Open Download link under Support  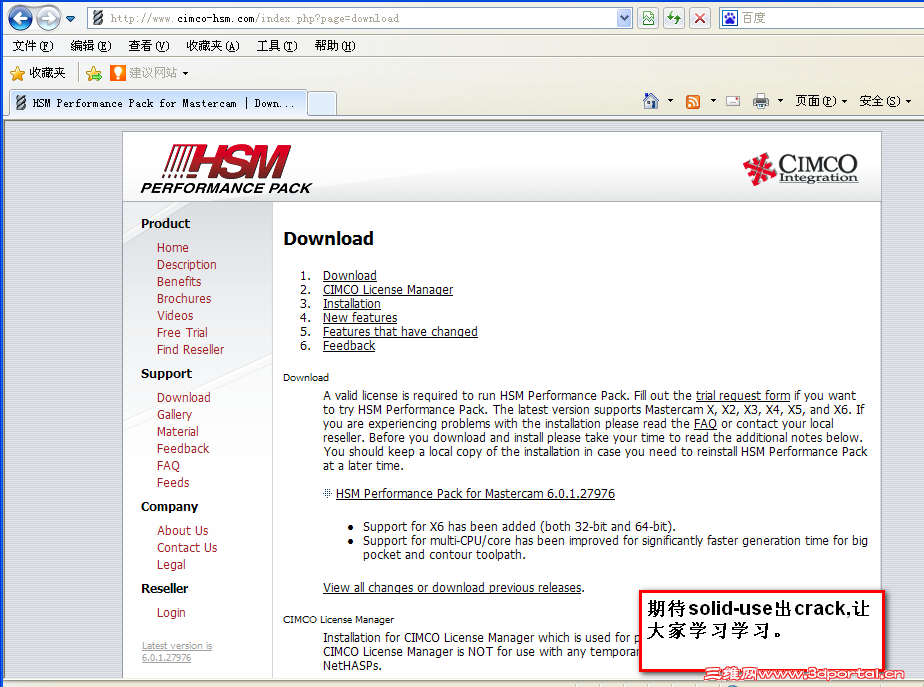click(184, 398)
